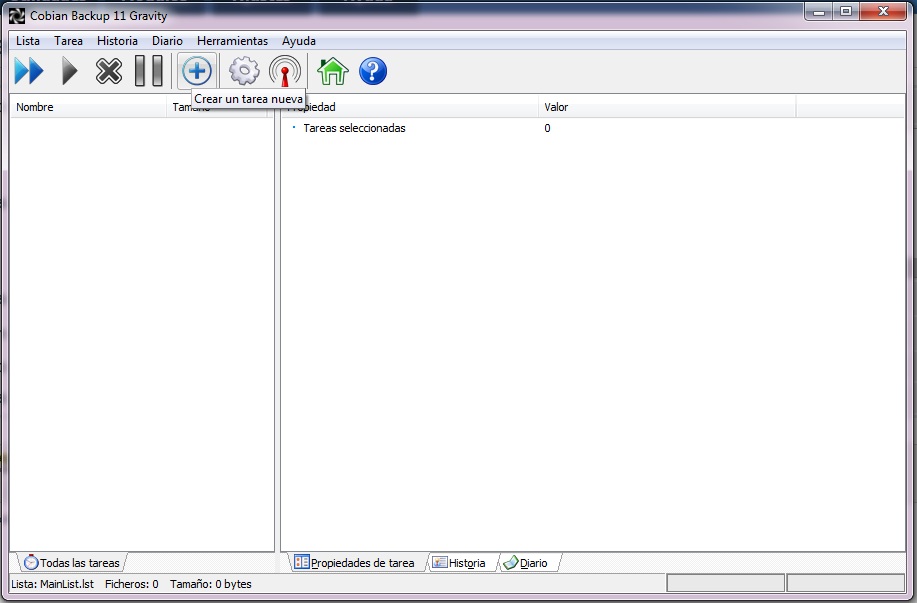The image size is (917, 603).
Task: Open help via blue question mark icon
Action: (x=373, y=71)
